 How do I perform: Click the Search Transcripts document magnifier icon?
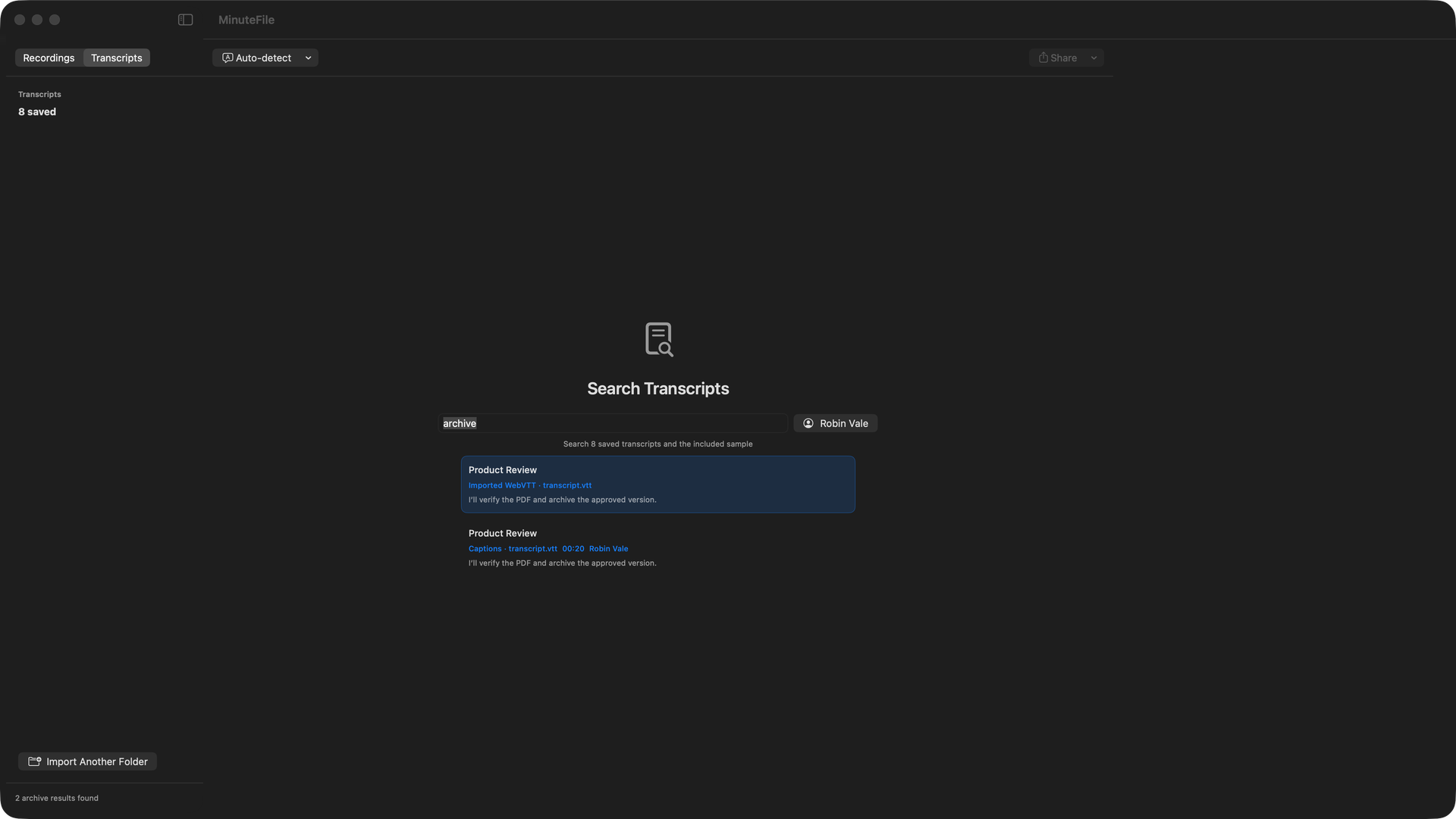pyautogui.click(x=658, y=339)
